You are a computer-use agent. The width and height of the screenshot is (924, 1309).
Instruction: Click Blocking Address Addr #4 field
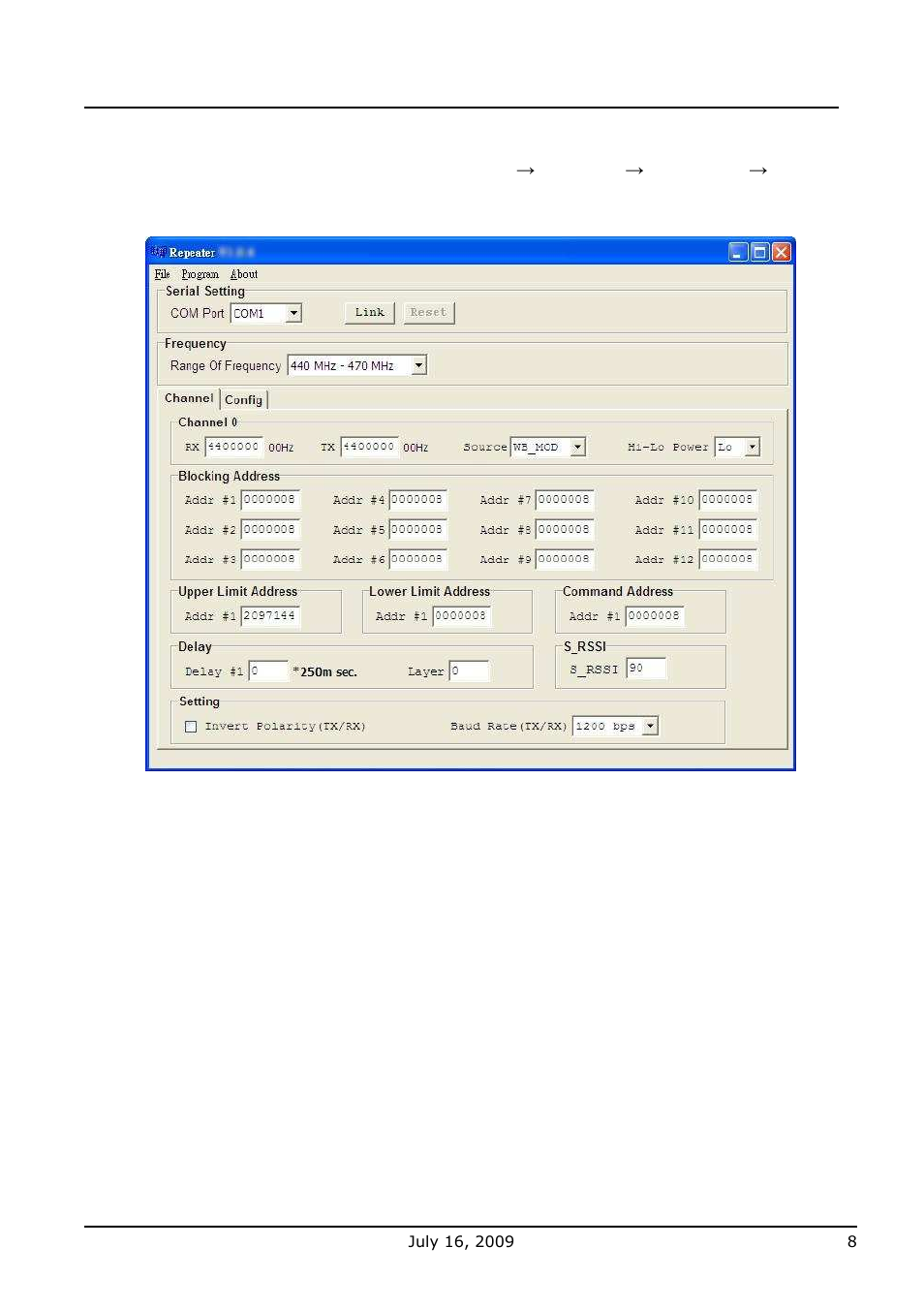(x=417, y=500)
